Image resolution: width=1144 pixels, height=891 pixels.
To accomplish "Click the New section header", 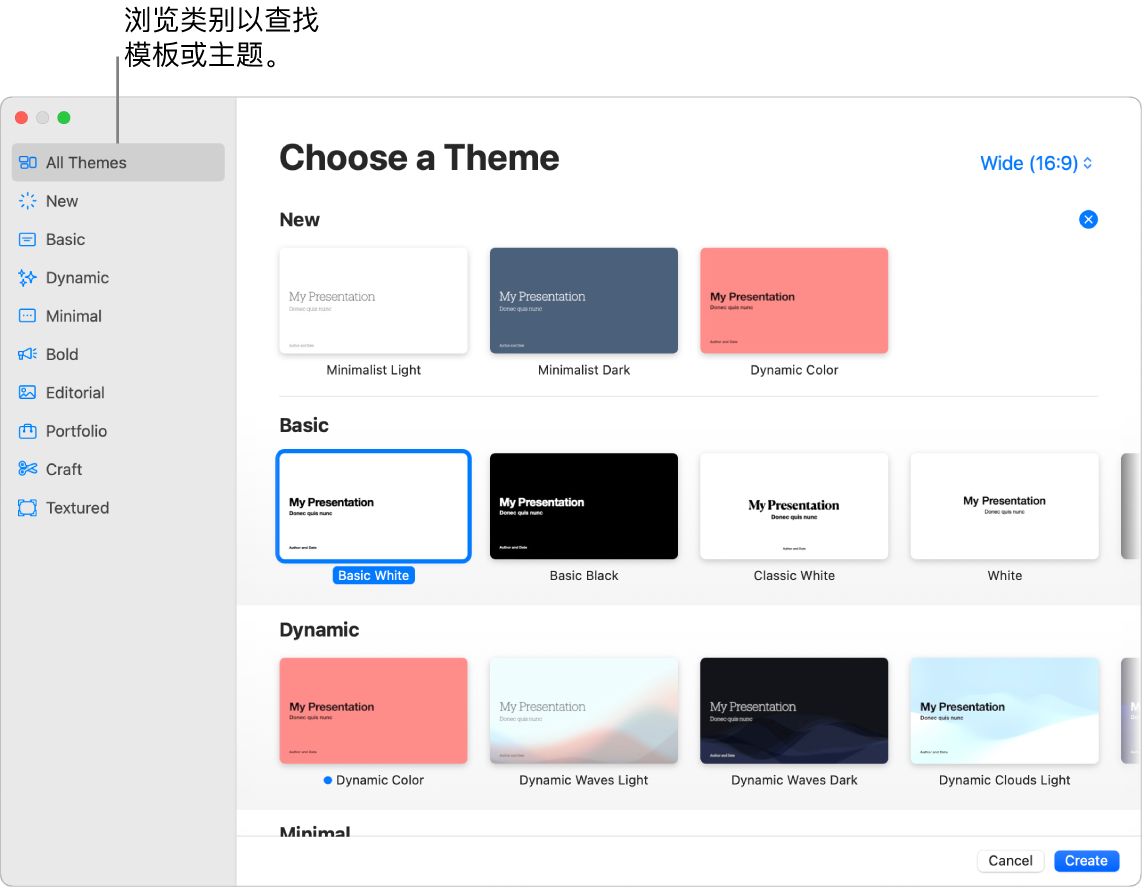I will click(x=299, y=219).
